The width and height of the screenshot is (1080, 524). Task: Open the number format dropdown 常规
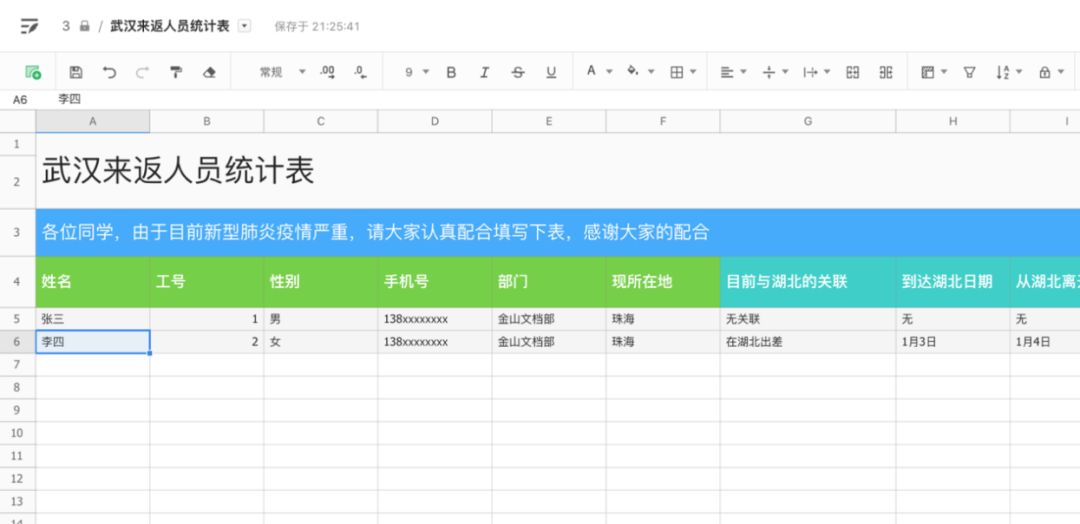pyautogui.click(x=282, y=72)
